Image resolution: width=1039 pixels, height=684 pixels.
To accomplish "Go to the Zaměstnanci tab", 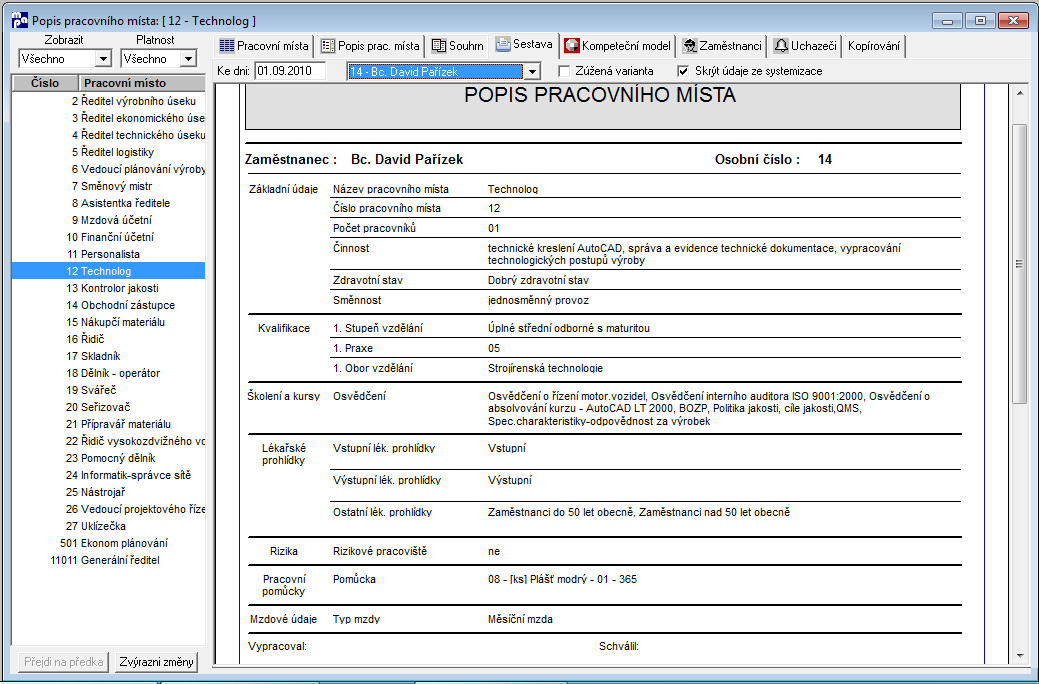I will pyautogui.click(x=722, y=46).
